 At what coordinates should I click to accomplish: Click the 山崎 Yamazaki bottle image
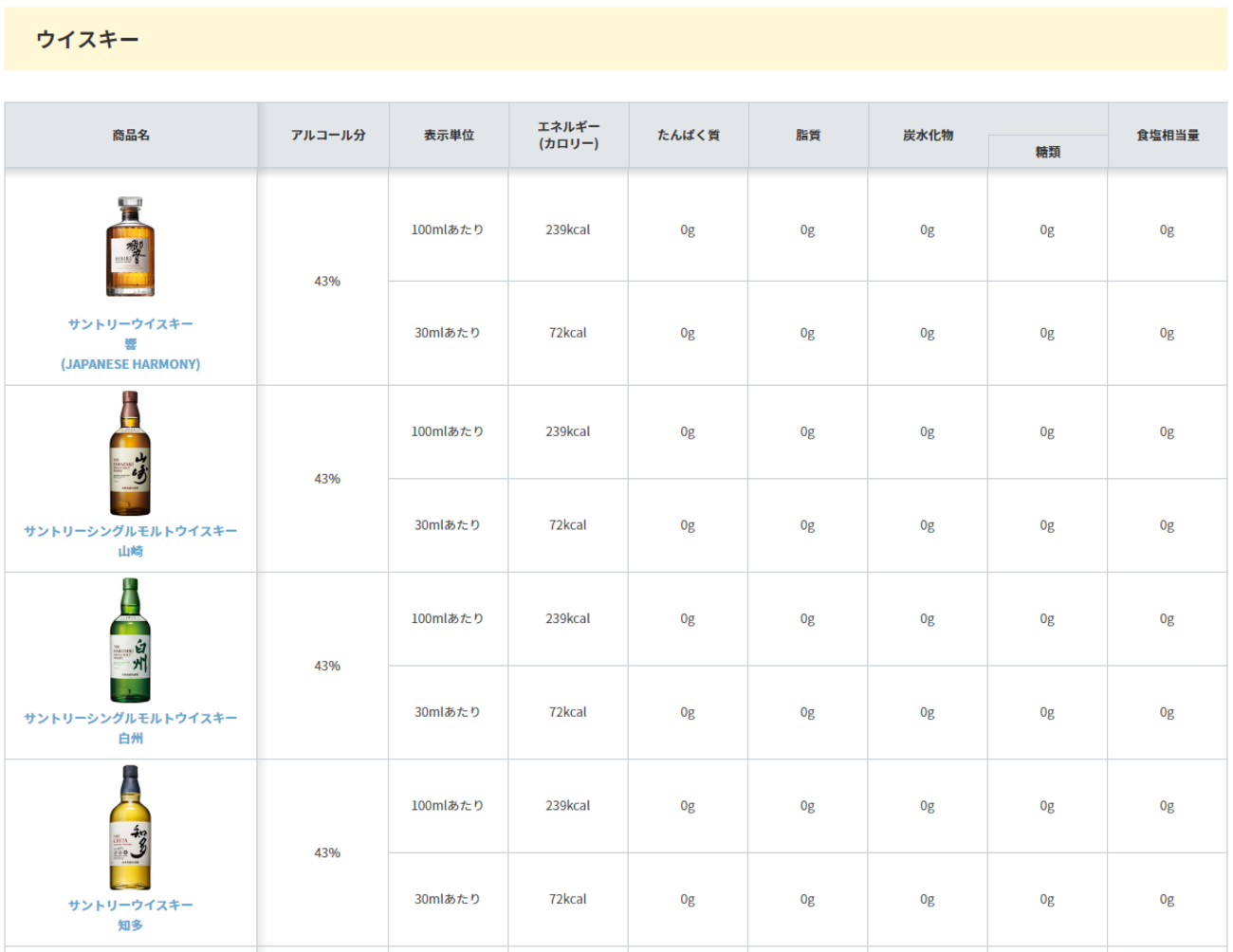pos(130,453)
